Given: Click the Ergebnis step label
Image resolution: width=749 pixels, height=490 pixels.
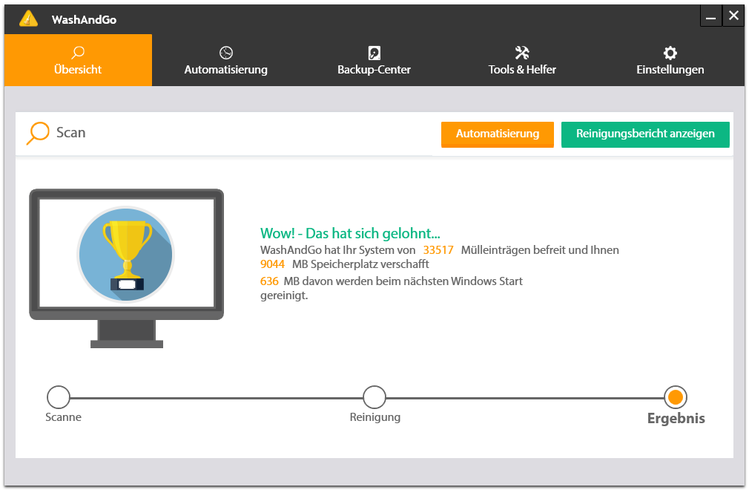Looking at the screenshot, I should coord(676,418).
